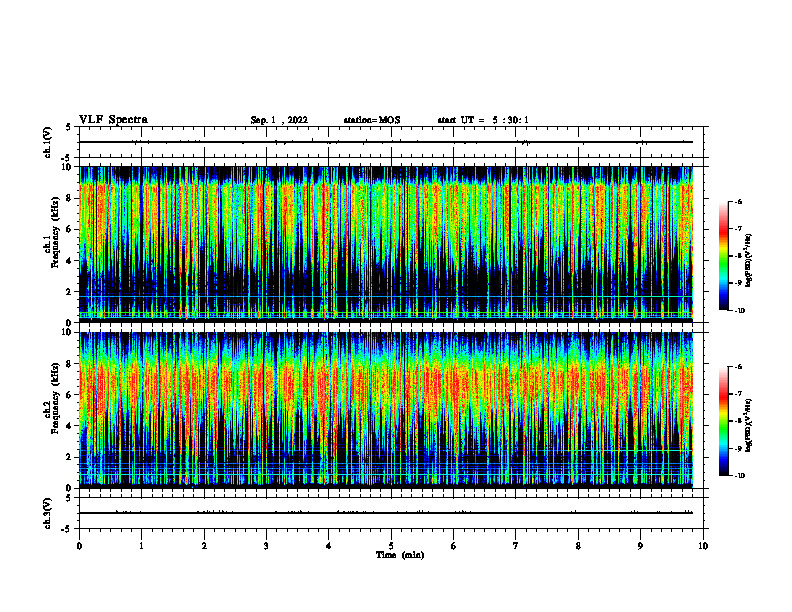Click the "8" tick on the time axis
This screenshot has height=612, width=792.
pos(578,546)
